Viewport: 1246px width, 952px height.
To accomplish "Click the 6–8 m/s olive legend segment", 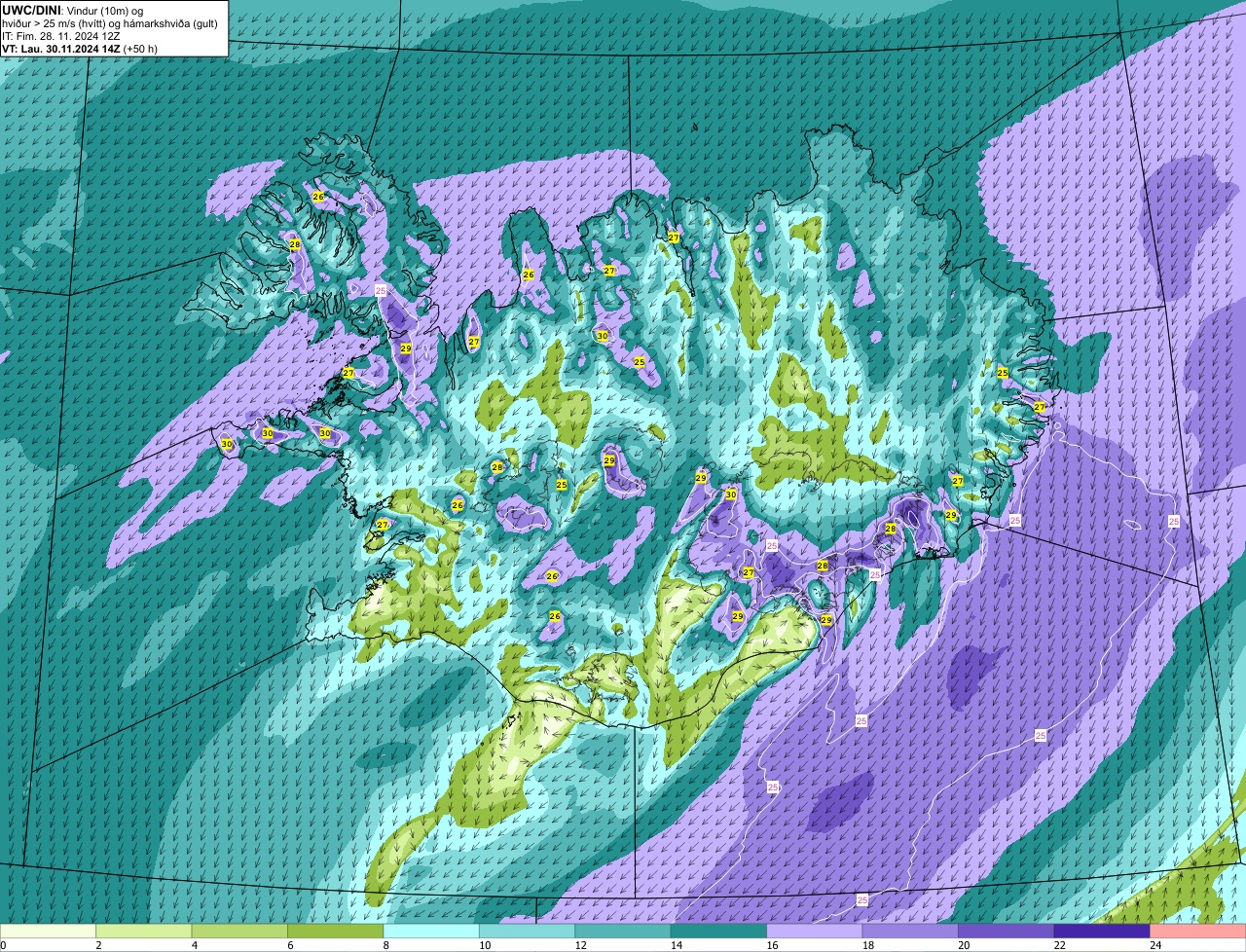I will [336, 931].
